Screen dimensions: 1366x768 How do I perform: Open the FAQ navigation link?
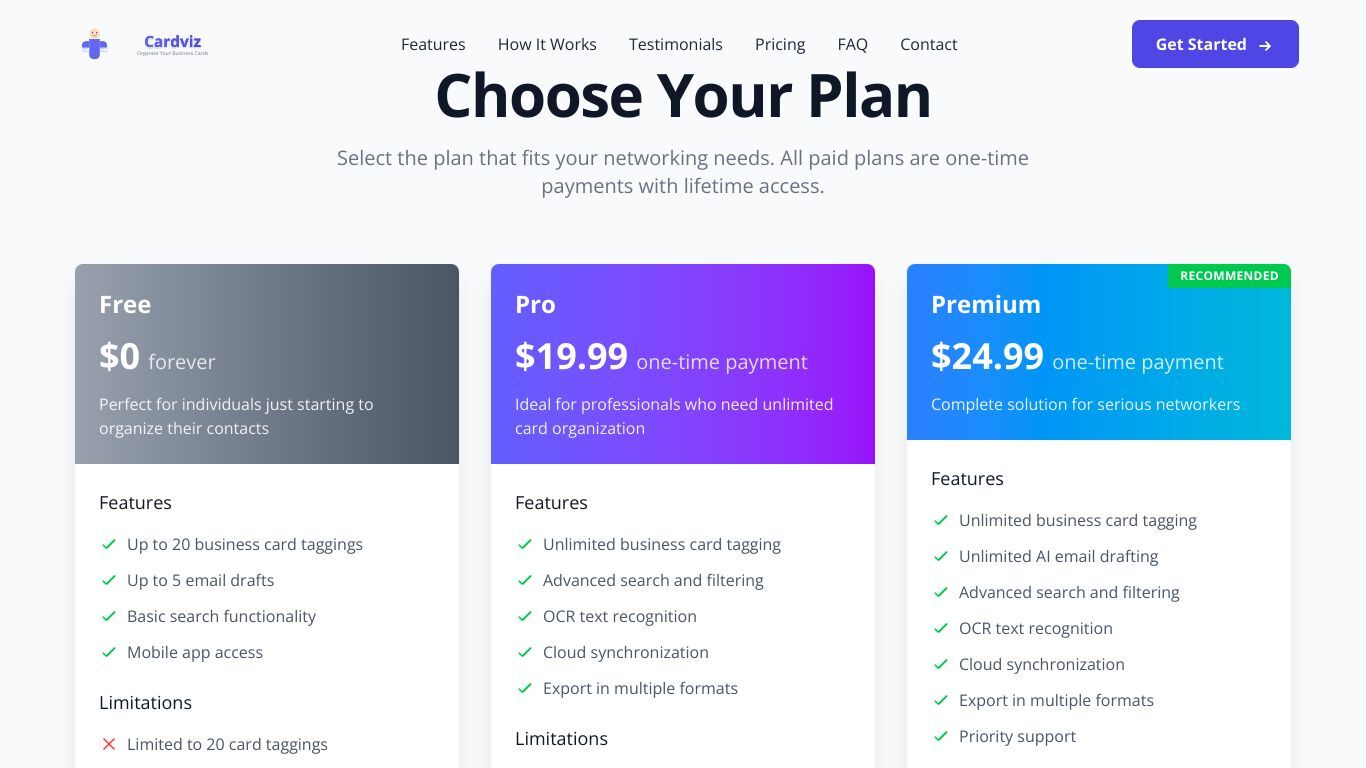[x=853, y=44]
